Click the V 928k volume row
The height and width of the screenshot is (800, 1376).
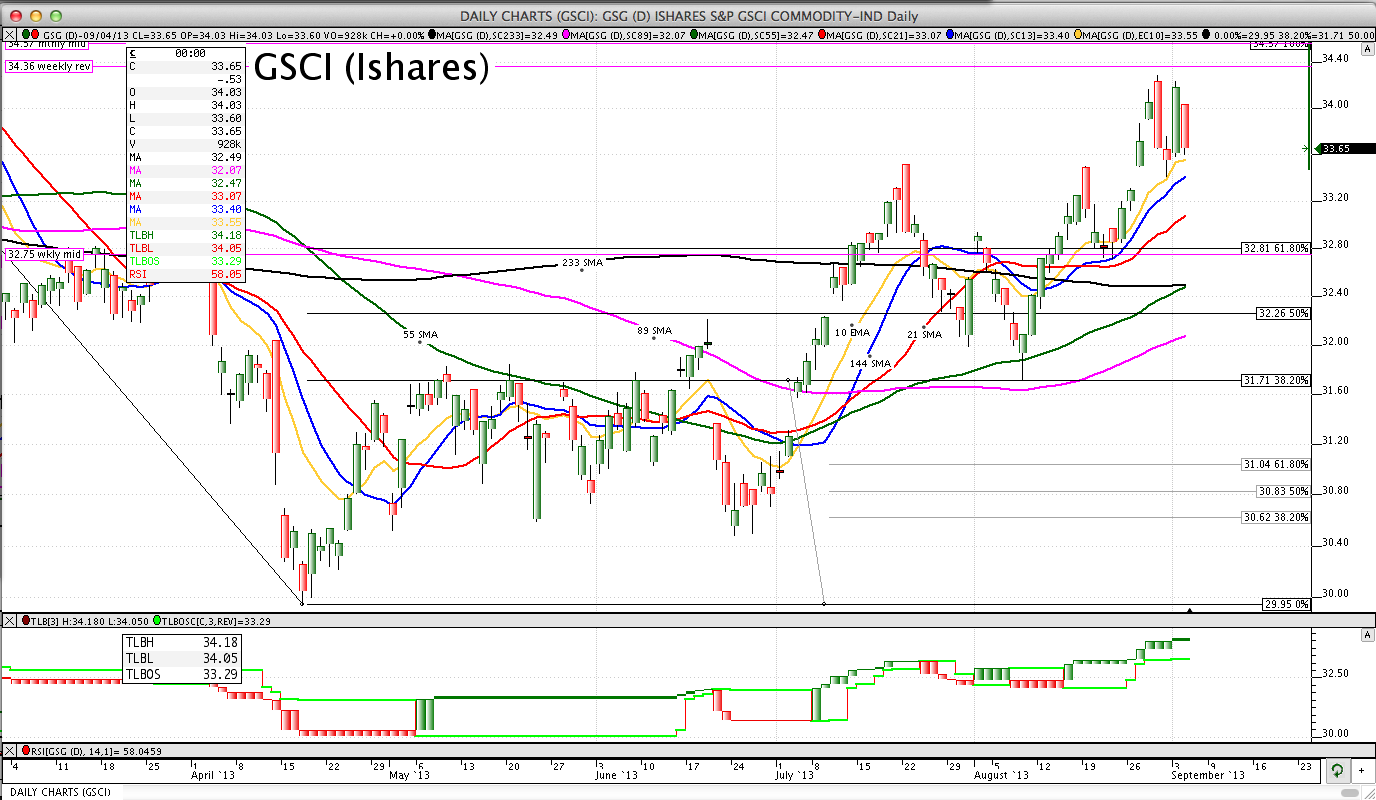(x=186, y=144)
